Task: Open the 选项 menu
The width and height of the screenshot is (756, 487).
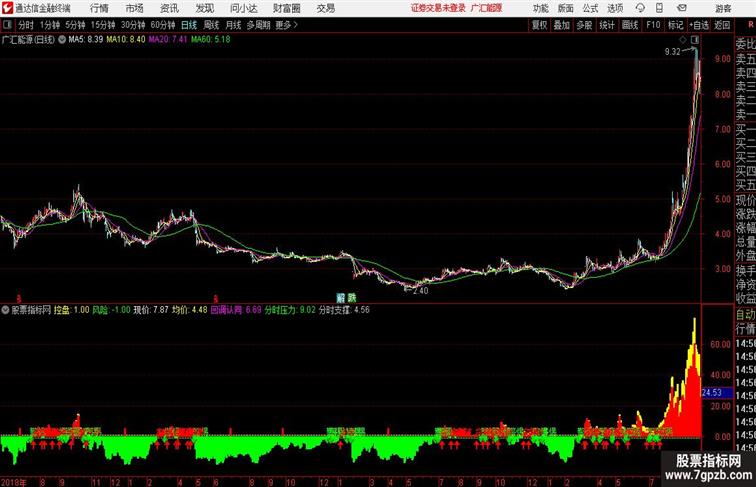Action: coord(615,8)
